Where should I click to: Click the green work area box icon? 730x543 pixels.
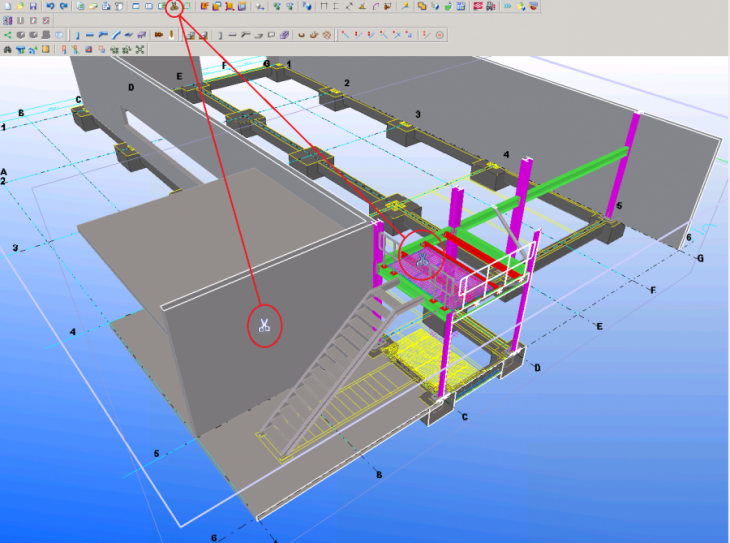click(187, 6)
